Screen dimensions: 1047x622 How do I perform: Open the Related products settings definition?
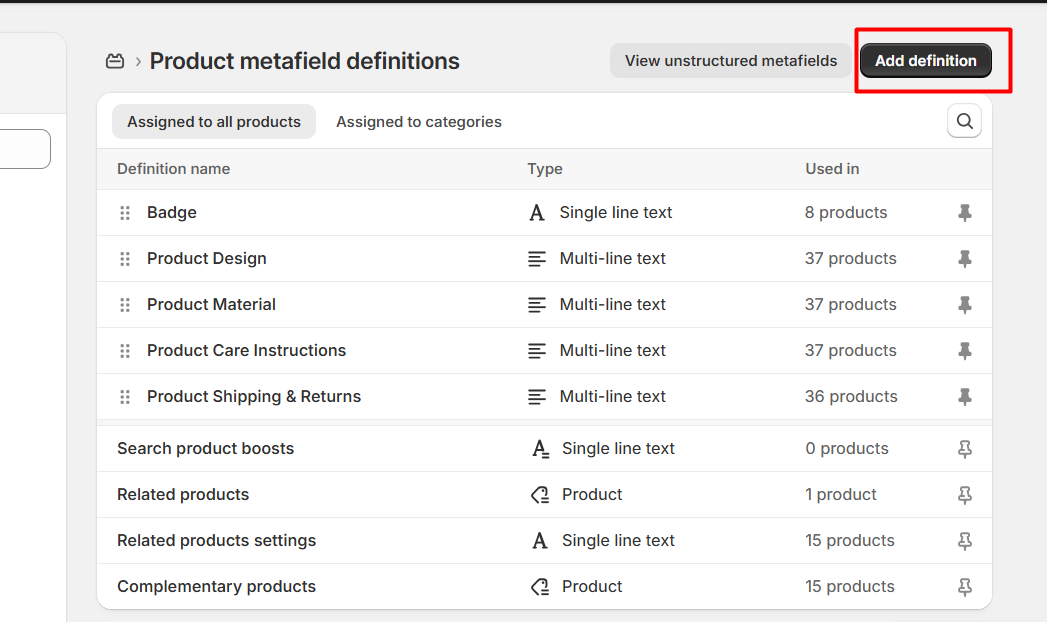point(216,541)
